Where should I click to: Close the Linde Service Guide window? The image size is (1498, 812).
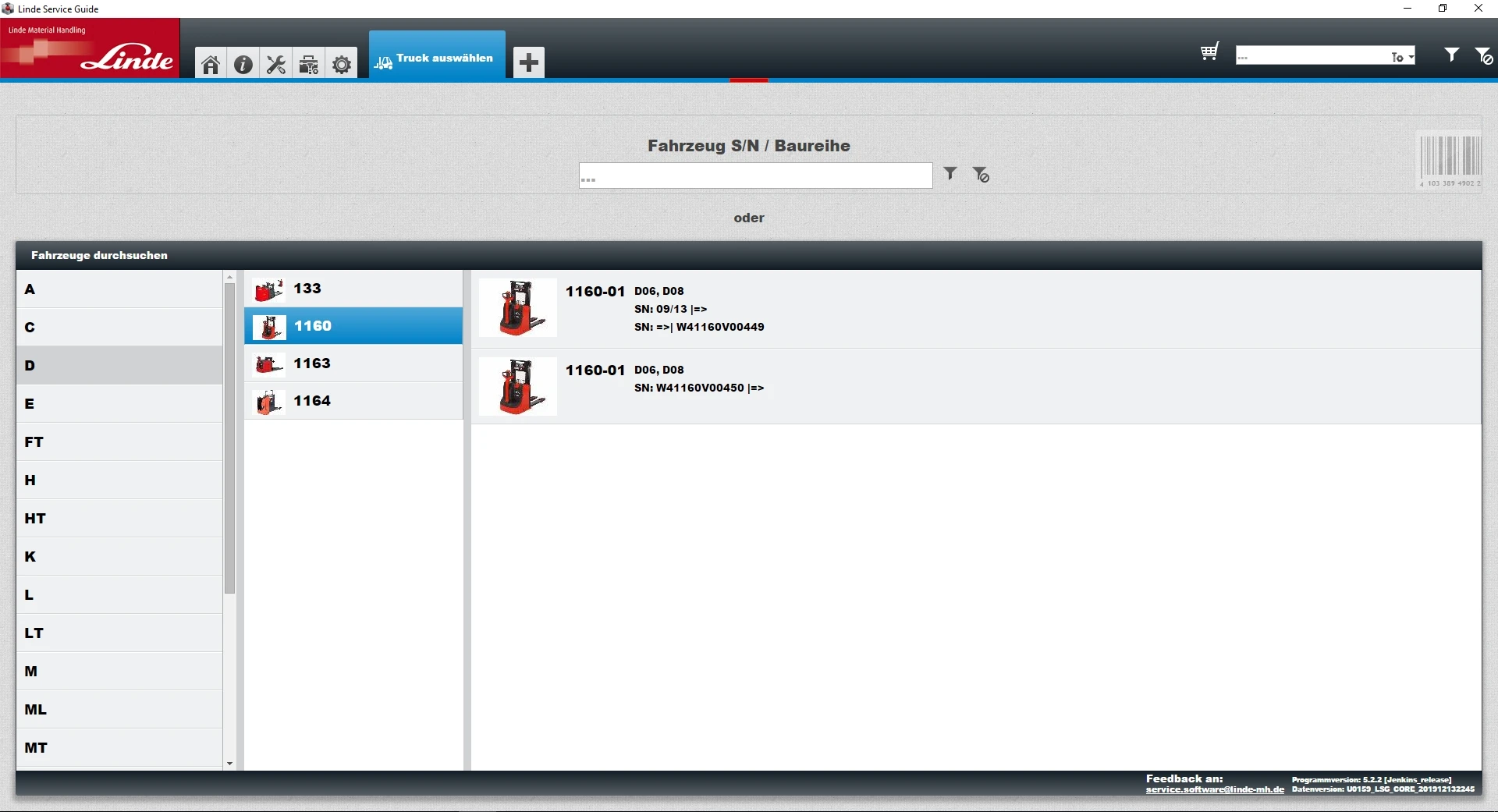coord(1478,9)
